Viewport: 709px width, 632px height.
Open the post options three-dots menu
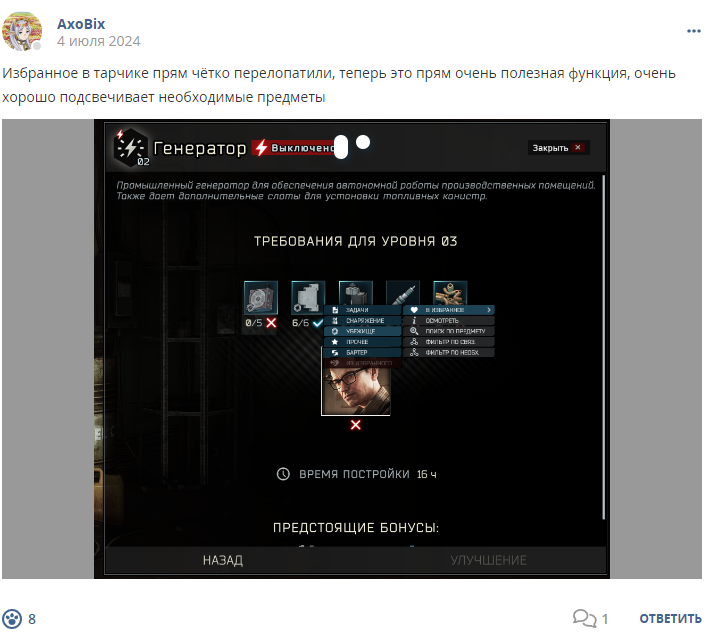[693, 31]
